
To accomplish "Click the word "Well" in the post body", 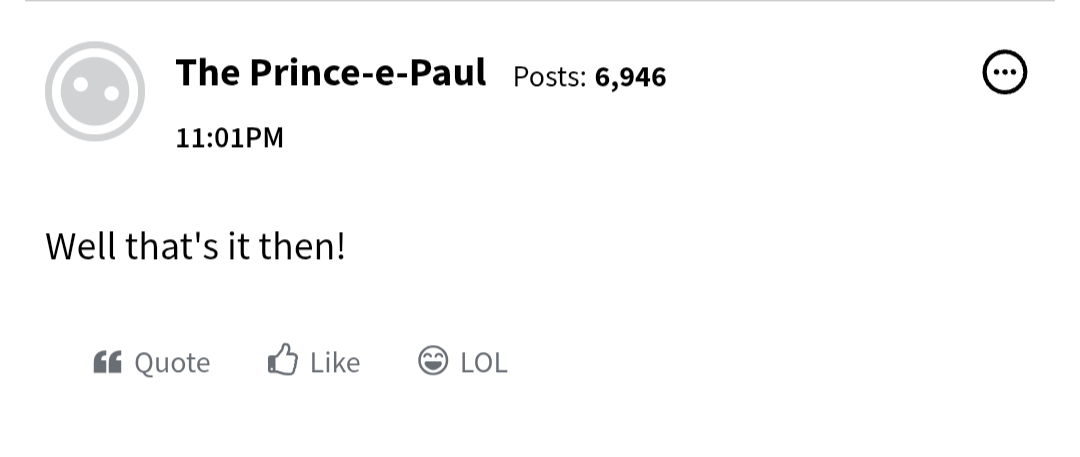I will click(x=81, y=246).
